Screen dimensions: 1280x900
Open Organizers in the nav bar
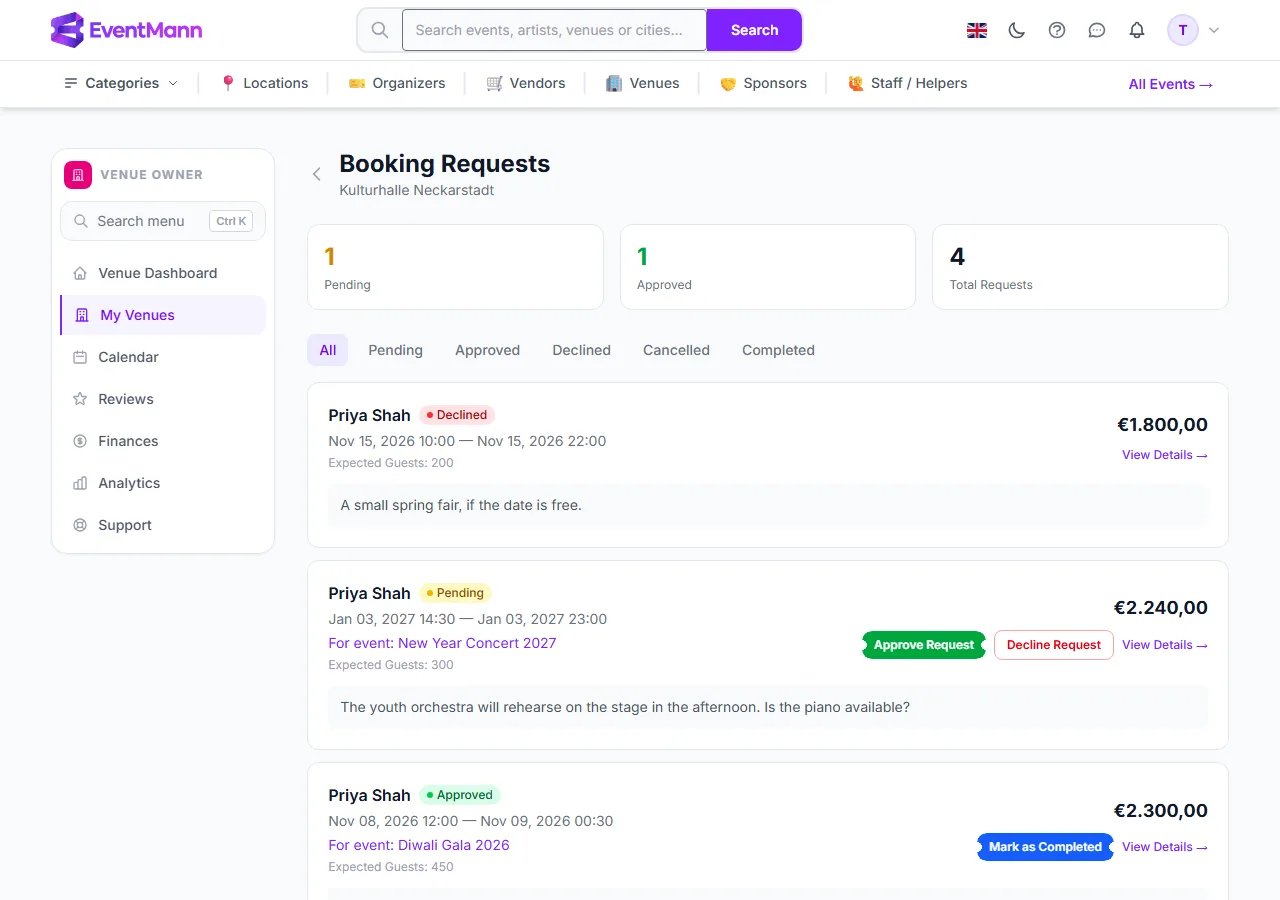(396, 83)
